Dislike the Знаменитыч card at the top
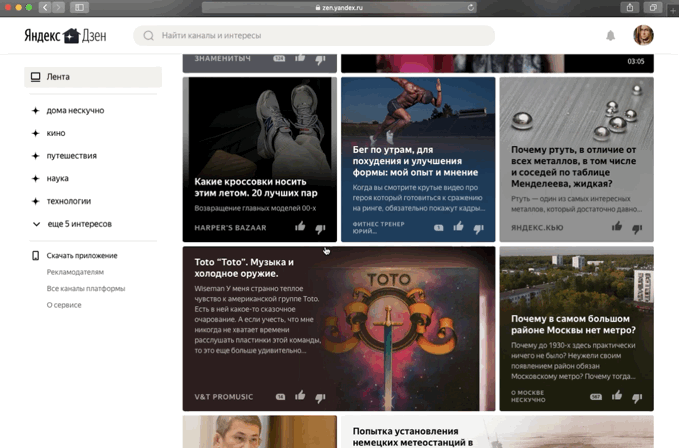This screenshot has height=448, width=679. click(x=320, y=60)
